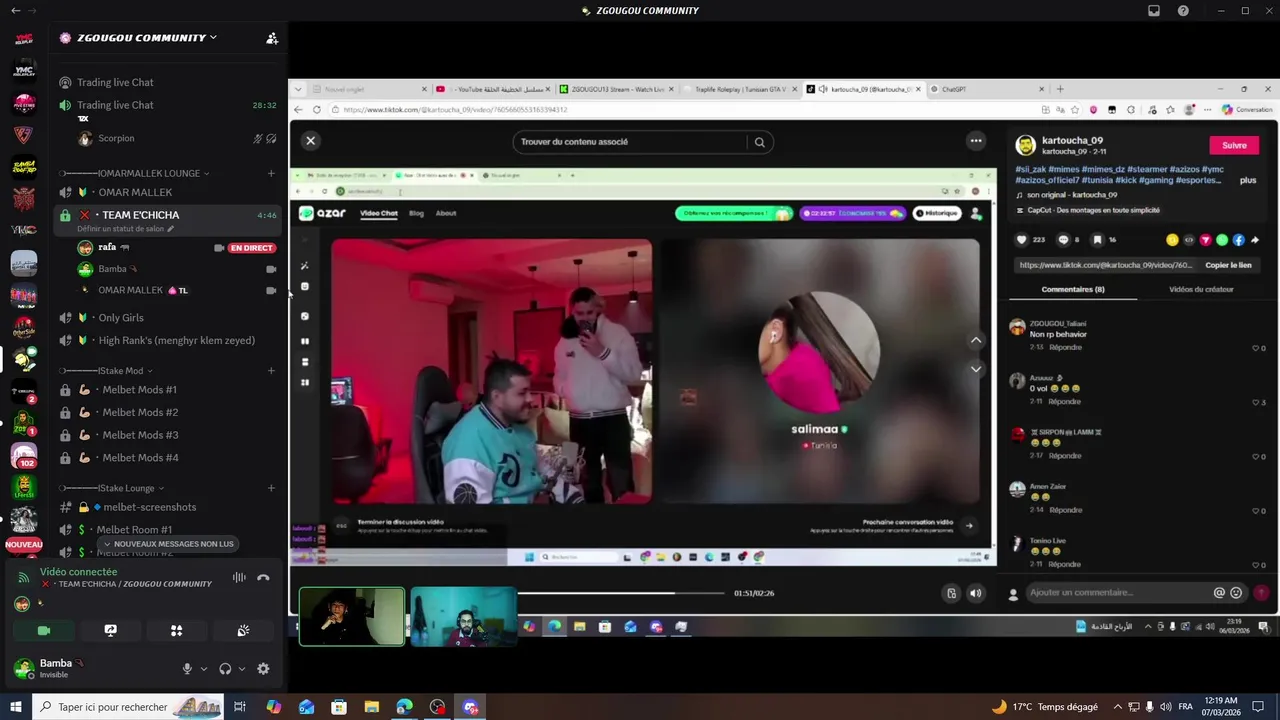The height and width of the screenshot is (720, 1280).
Task: Open the Only Girls voice channel
Action: [167, 318]
